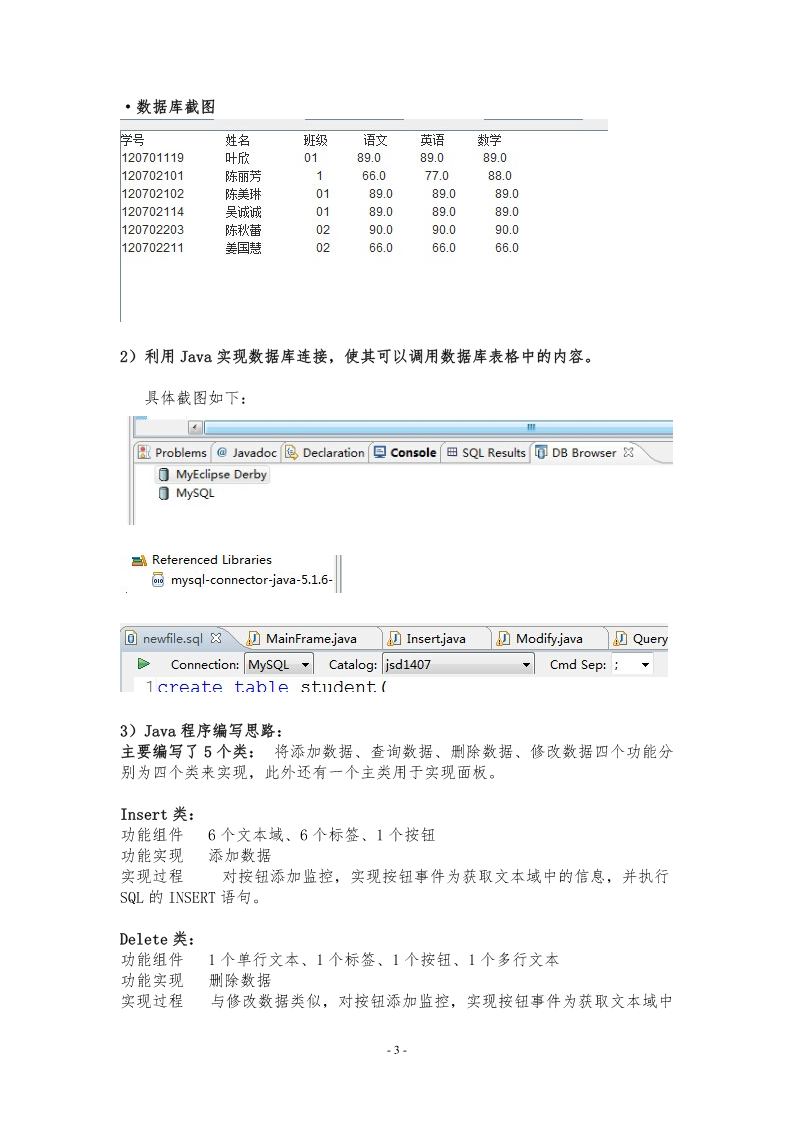Open the Insert.java editor tab
Image resolution: width=794 pixels, height=1123 pixels.
436,638
